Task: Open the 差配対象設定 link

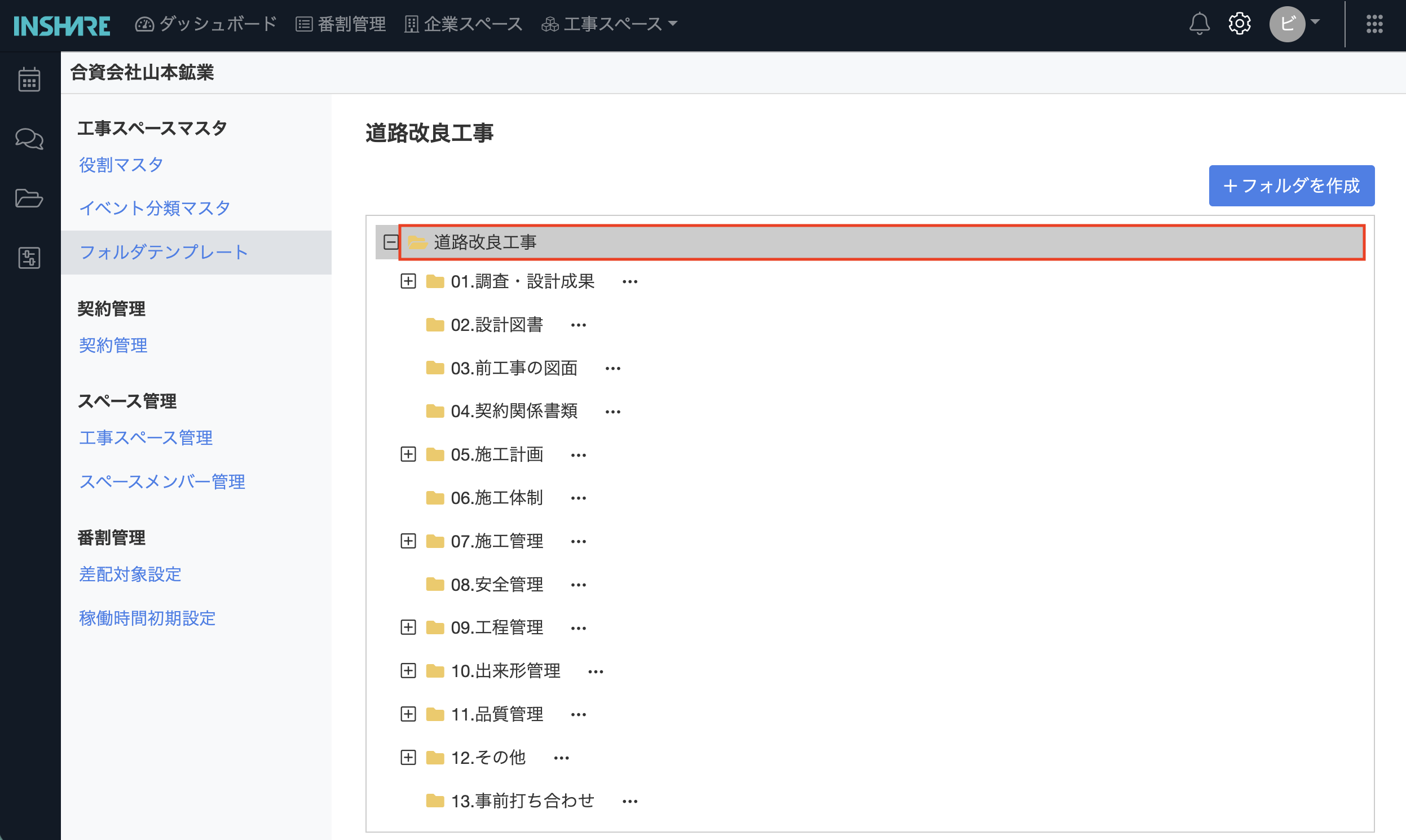Action: coord(130,574)
